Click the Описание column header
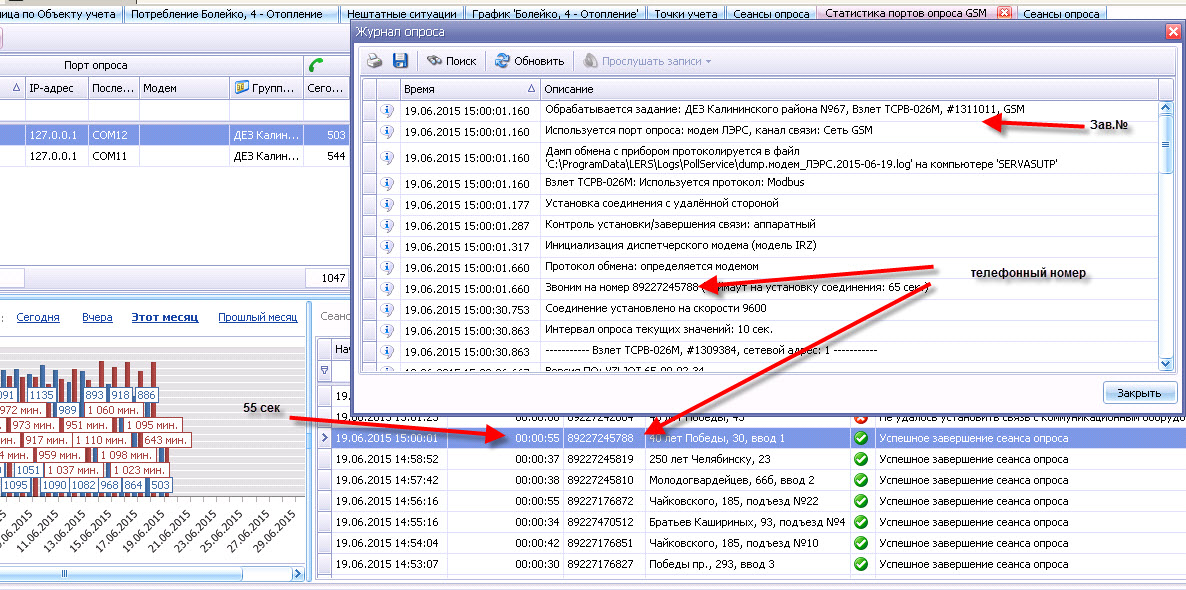The height and width of the screenshot is (590, 1186). [849, 88]
